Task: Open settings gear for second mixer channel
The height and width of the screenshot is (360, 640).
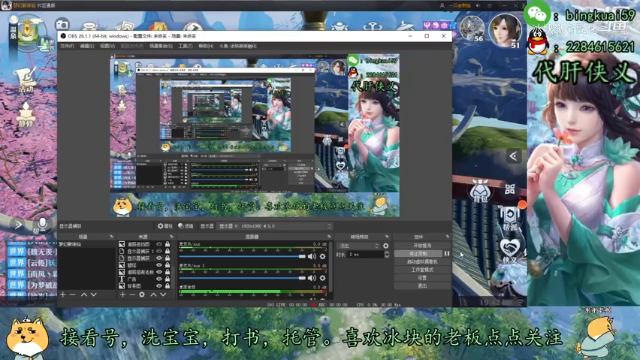Action: [x=322, y=278]
